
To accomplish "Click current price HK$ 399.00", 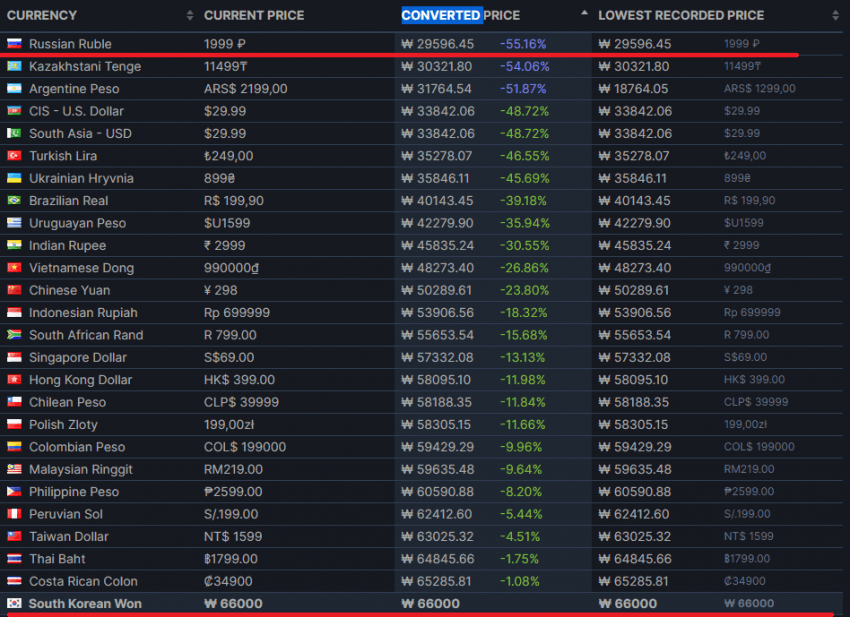I will coord(239,380).
